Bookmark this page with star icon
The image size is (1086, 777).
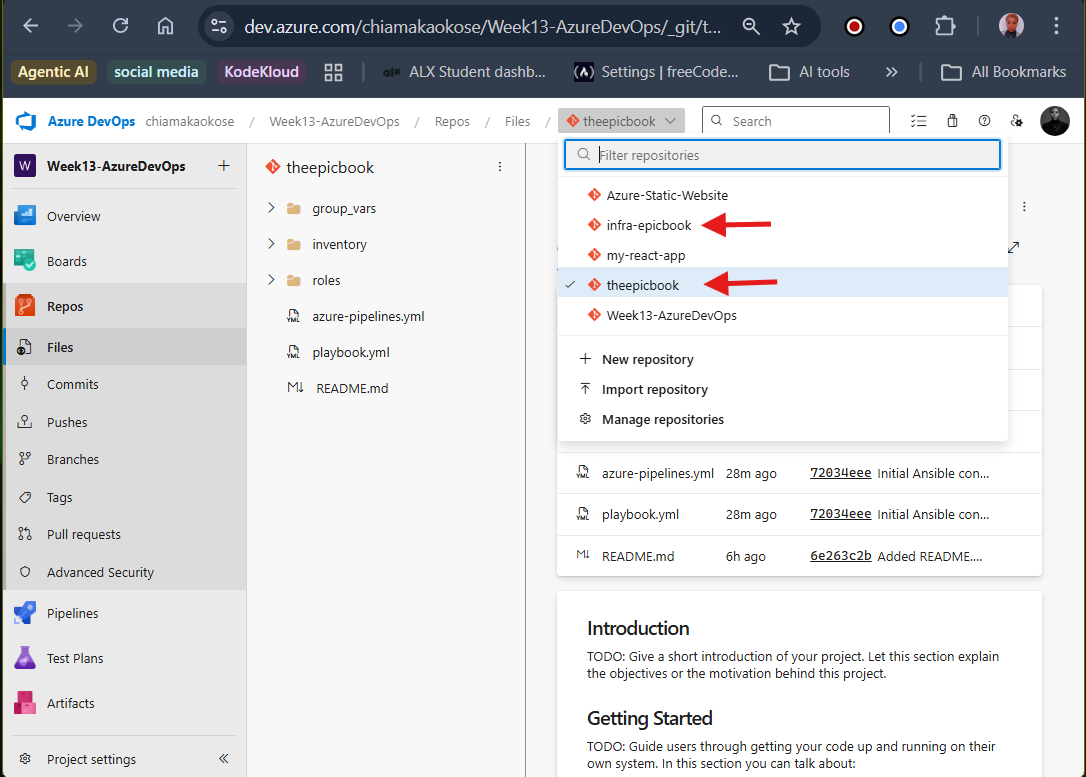(x=791, y=26)
